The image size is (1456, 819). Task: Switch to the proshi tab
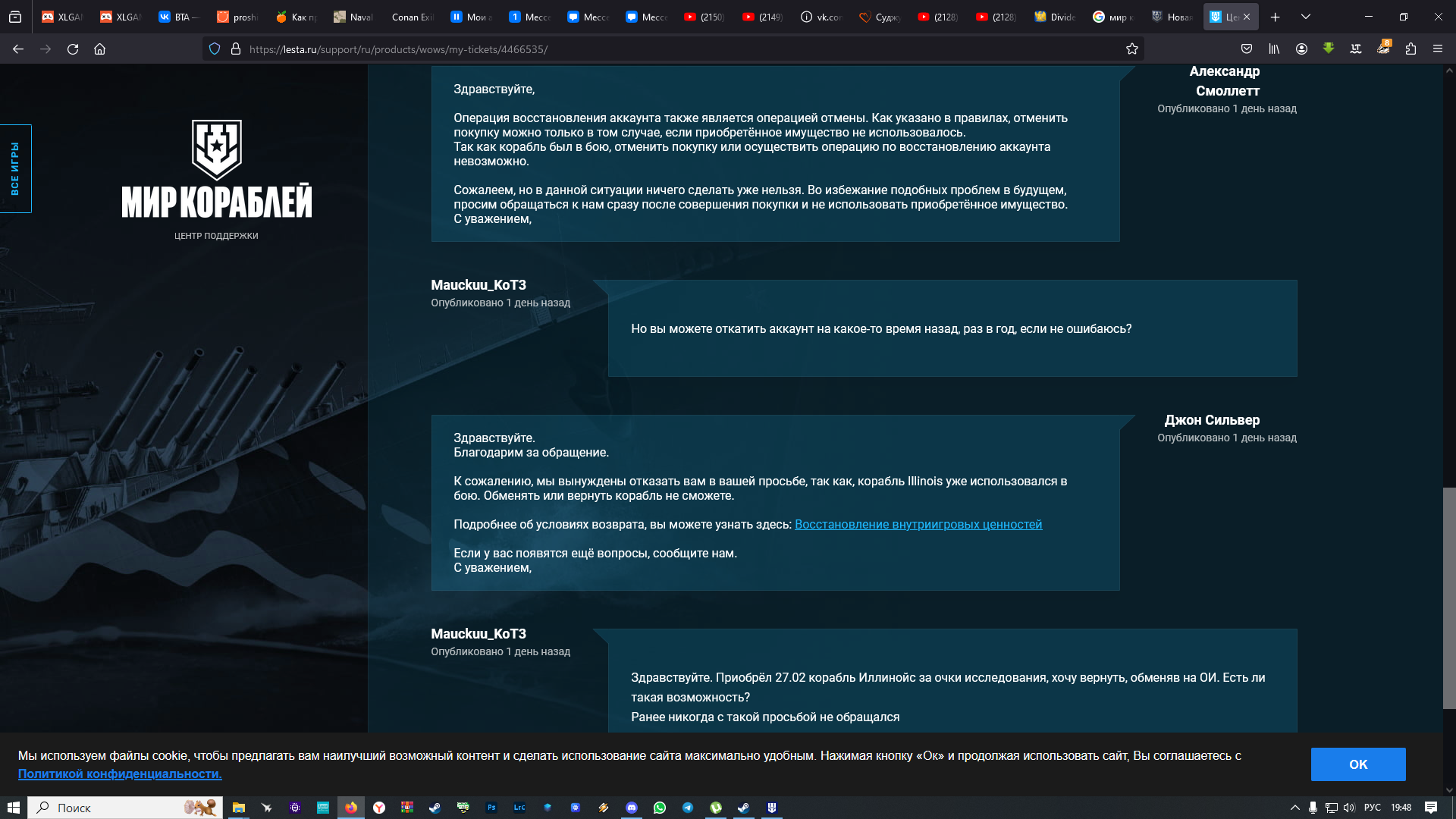coord(237,17)
